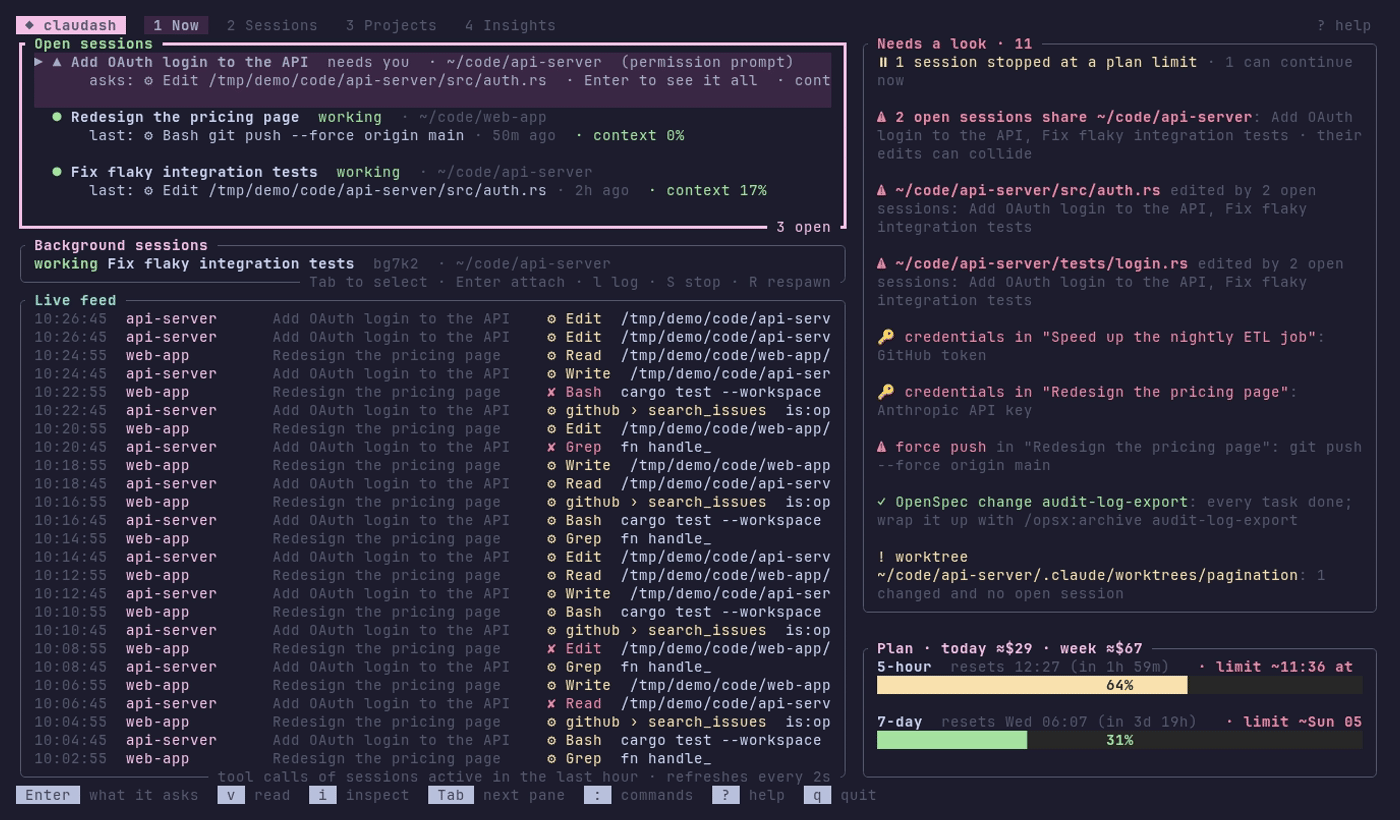Click the Tab next pane shortcut in the footer
1400x820 pixels.
(x=497, y=795)
